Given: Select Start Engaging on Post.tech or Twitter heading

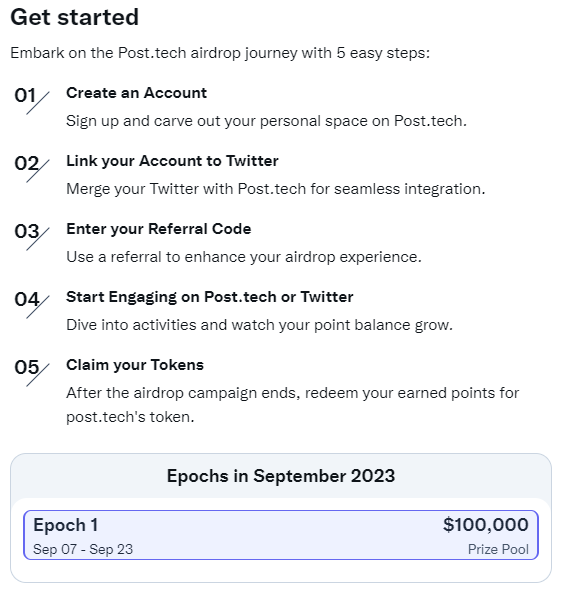Looking at the screenshot, I should [209, 297].
